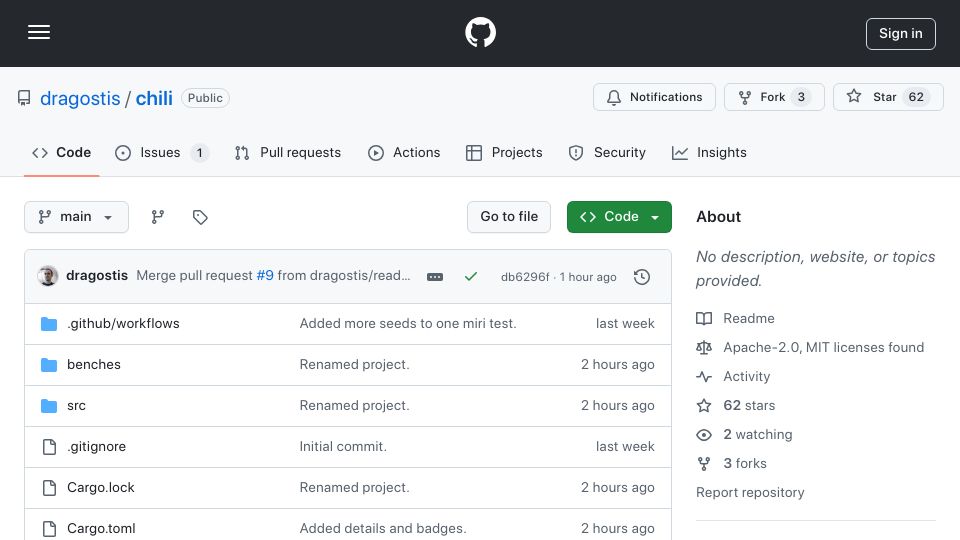
Task: Click the Notifications bell button
Action: tap(654, 97)
